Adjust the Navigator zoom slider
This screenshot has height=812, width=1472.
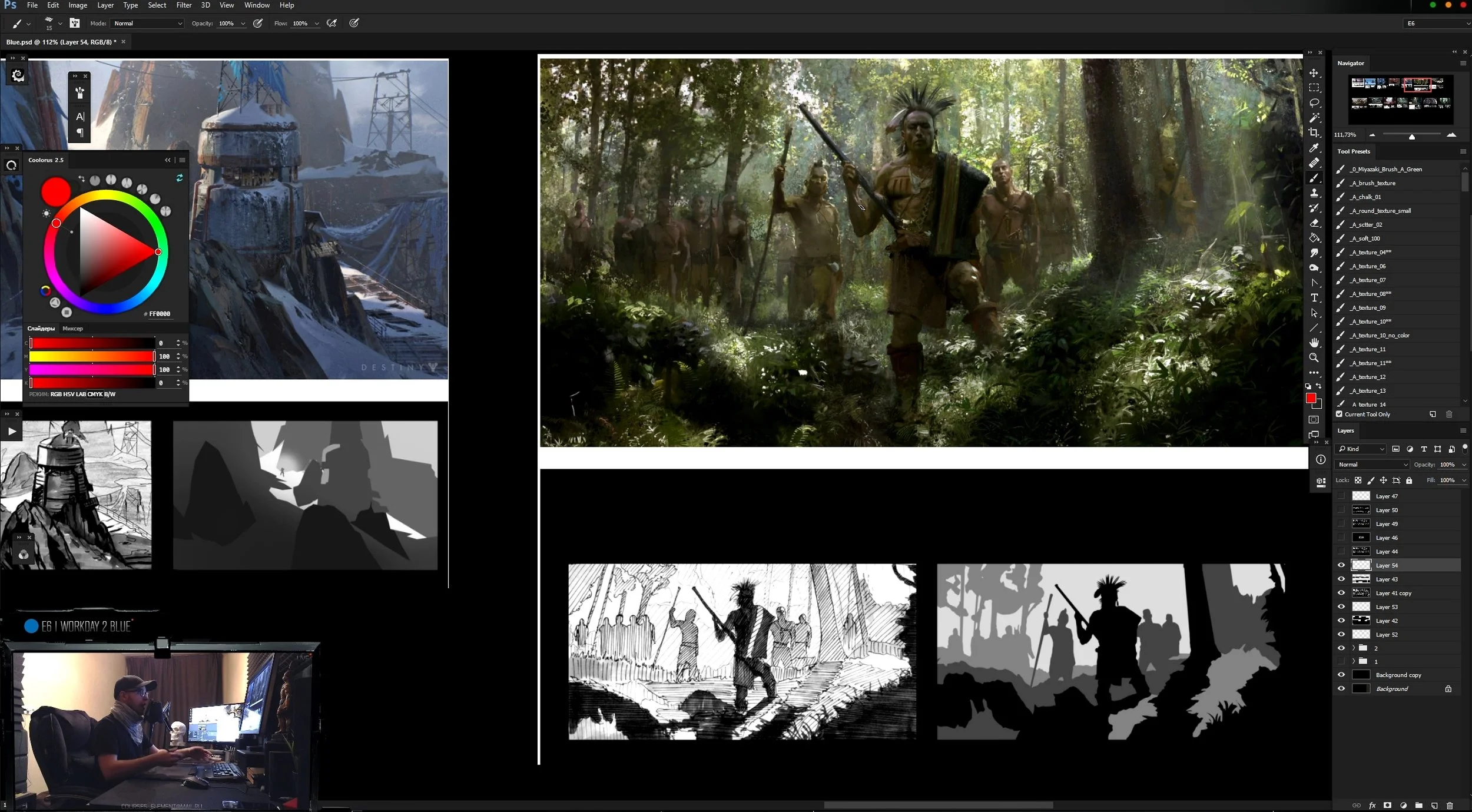(x=1411, y=136)
